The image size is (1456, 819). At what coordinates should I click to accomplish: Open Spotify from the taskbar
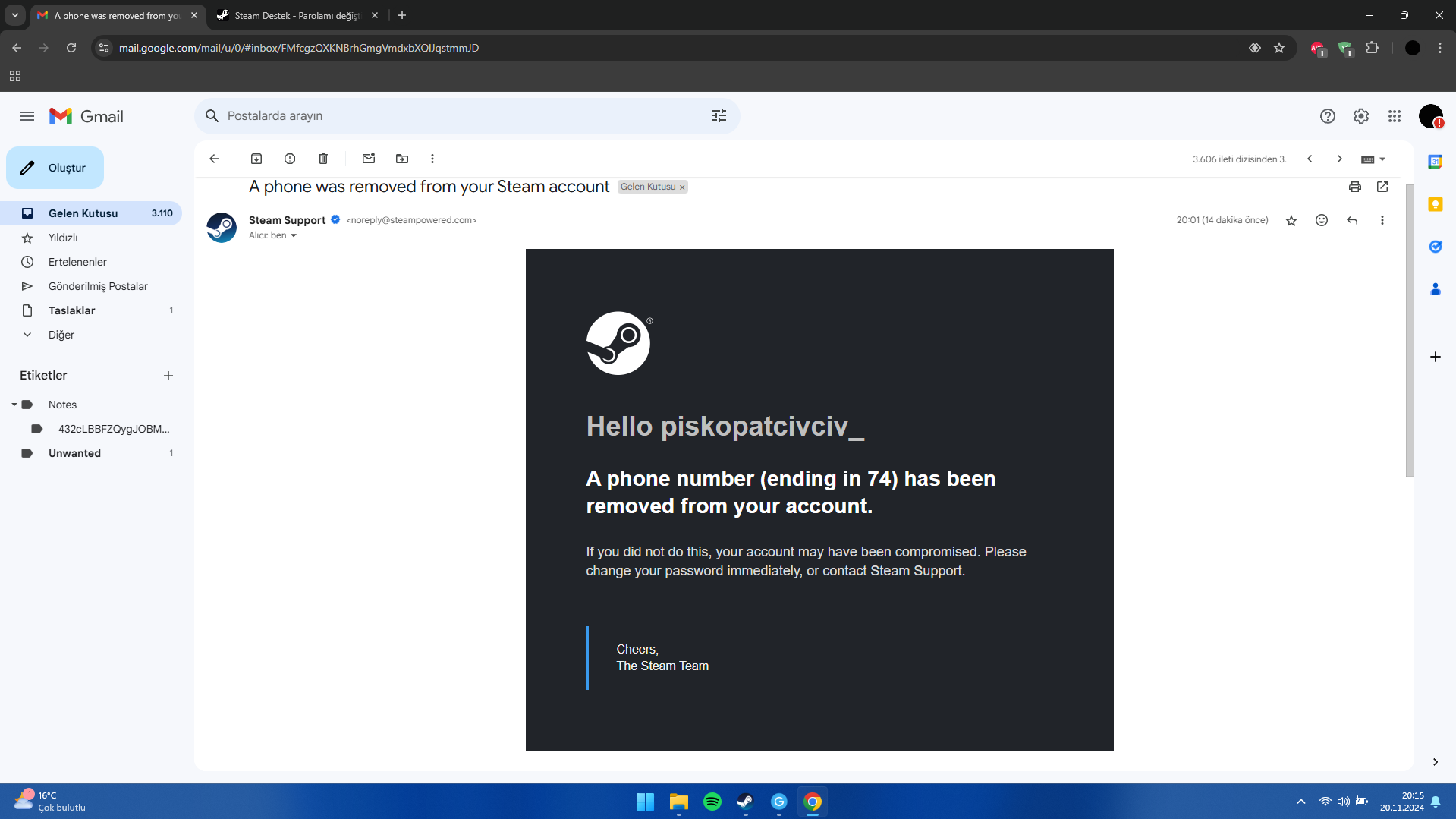[x=712, y=802]
